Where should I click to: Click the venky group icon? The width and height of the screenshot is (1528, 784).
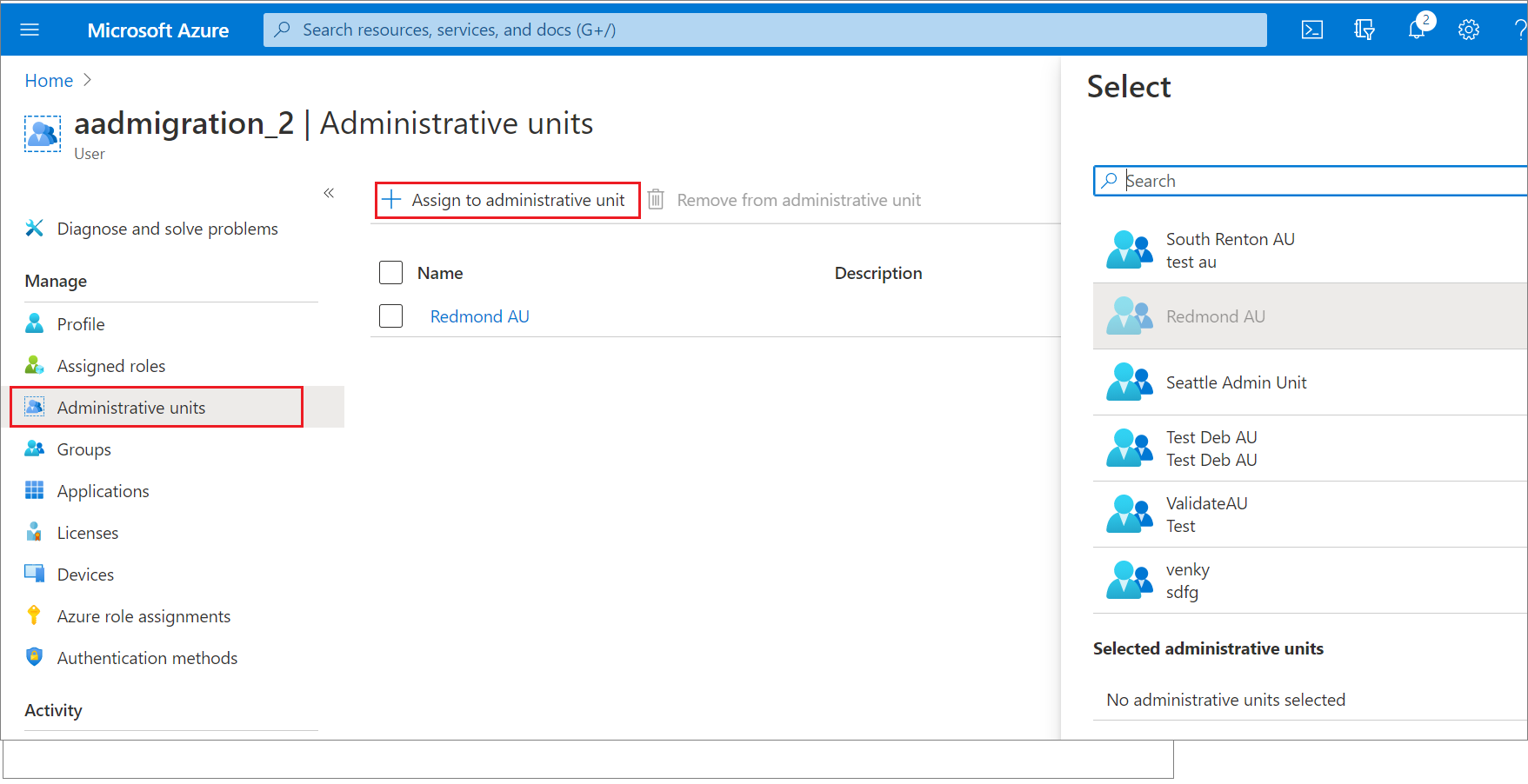pos(1130,581)
